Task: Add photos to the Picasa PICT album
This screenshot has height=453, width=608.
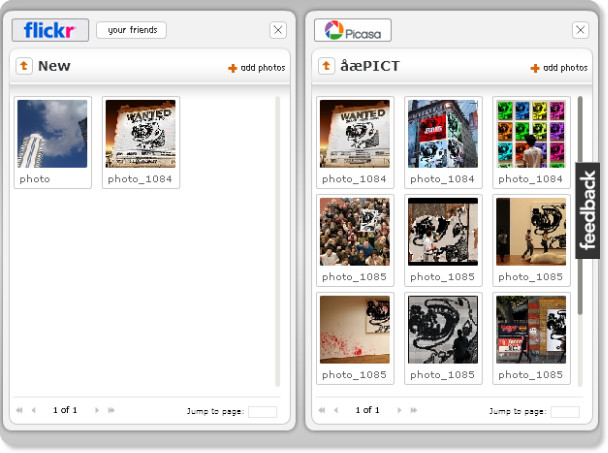Action: tap(559, 68)
